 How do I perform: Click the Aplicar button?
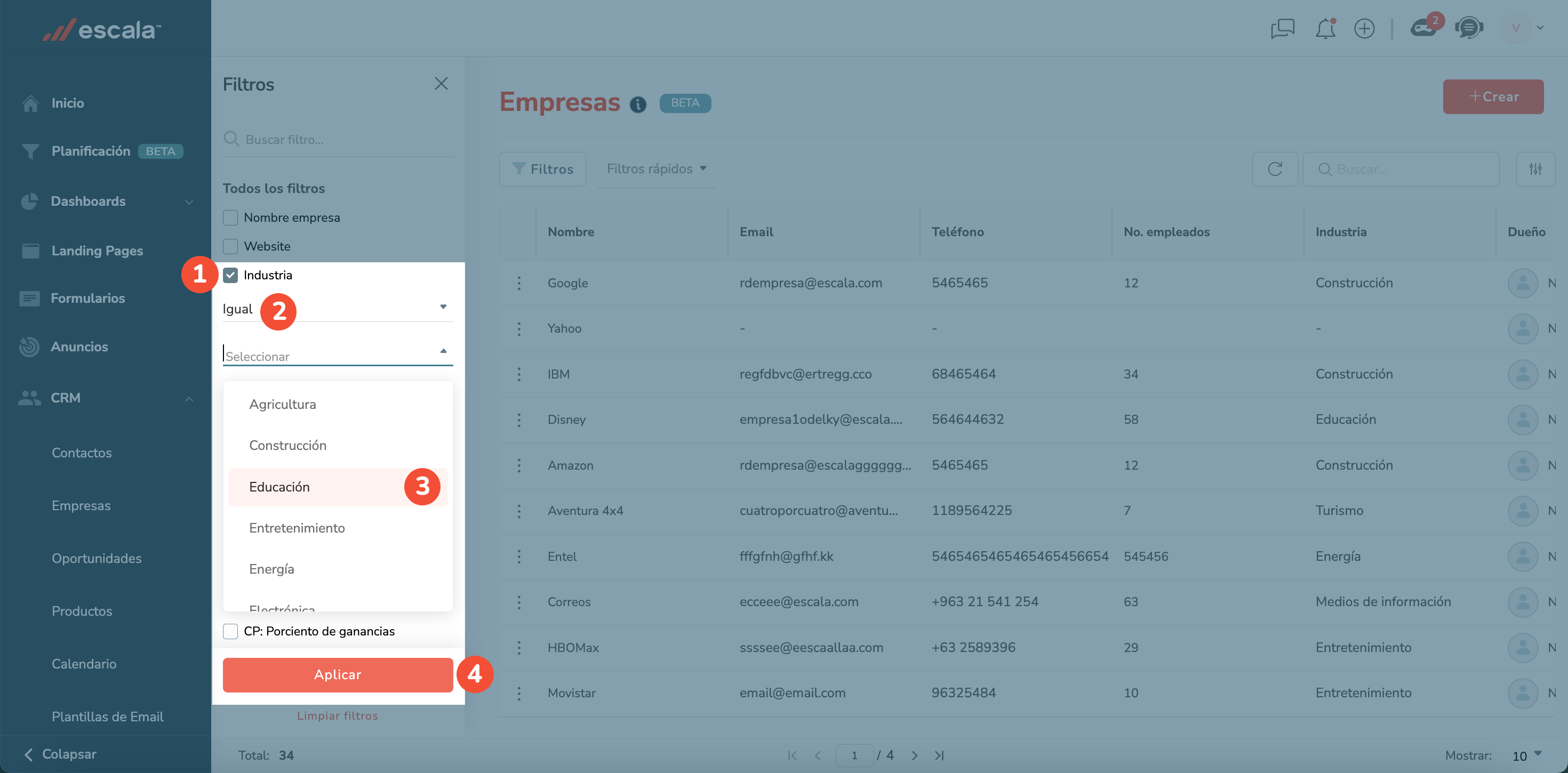pyautogui.click(x=338, y=674)
